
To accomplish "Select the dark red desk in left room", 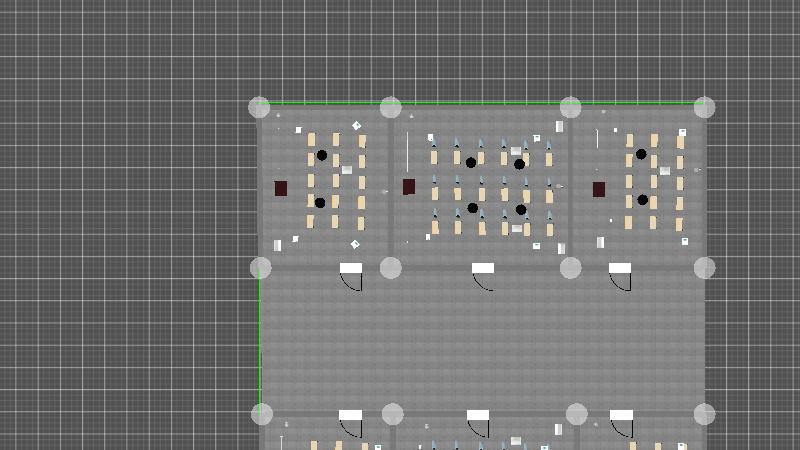I will pos(281,188).
